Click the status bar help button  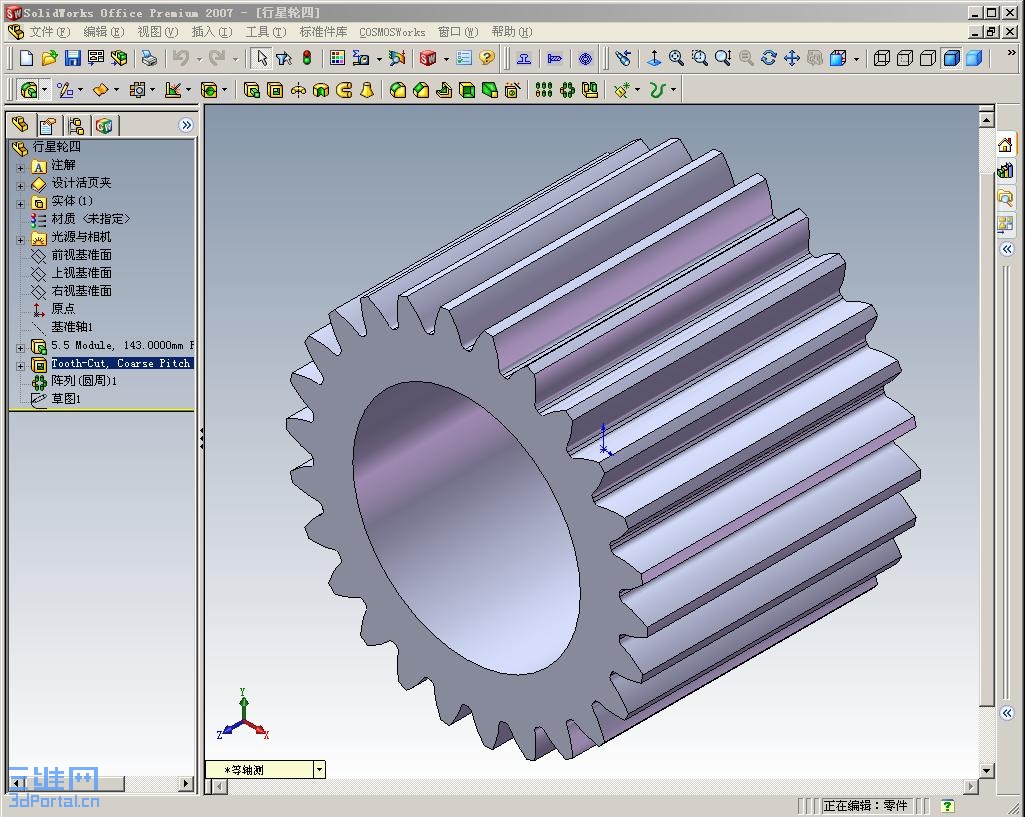click(947, 806)
